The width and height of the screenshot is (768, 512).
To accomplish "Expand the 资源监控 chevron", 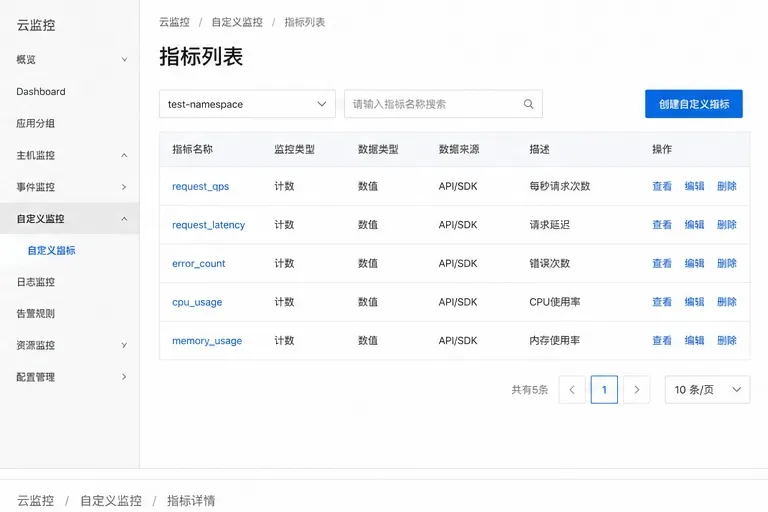I will click(x=124, y=345).
